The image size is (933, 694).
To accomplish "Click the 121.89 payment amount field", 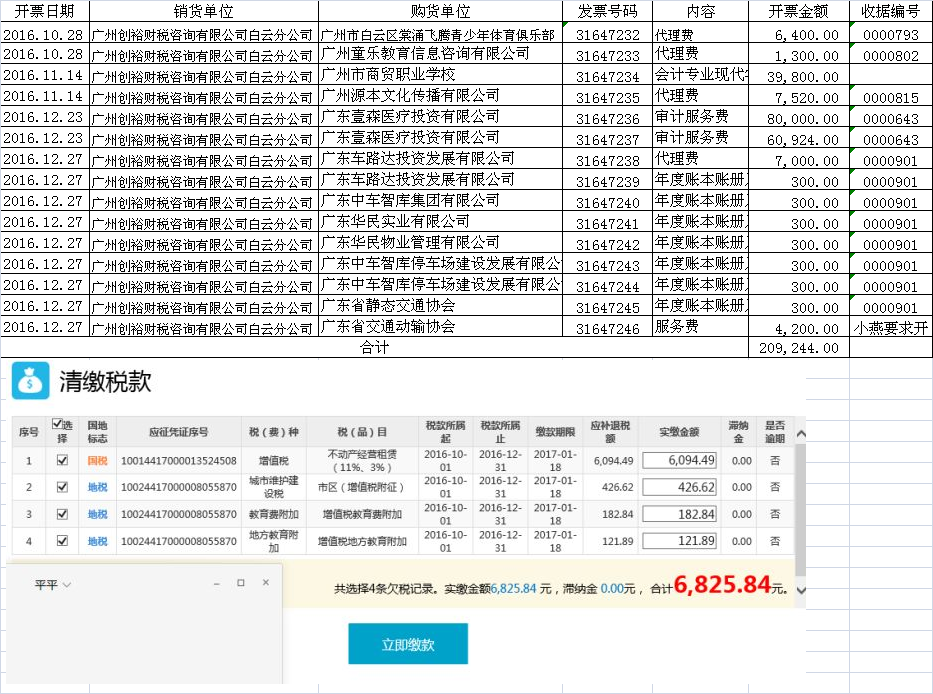I will tap(679, 541).
